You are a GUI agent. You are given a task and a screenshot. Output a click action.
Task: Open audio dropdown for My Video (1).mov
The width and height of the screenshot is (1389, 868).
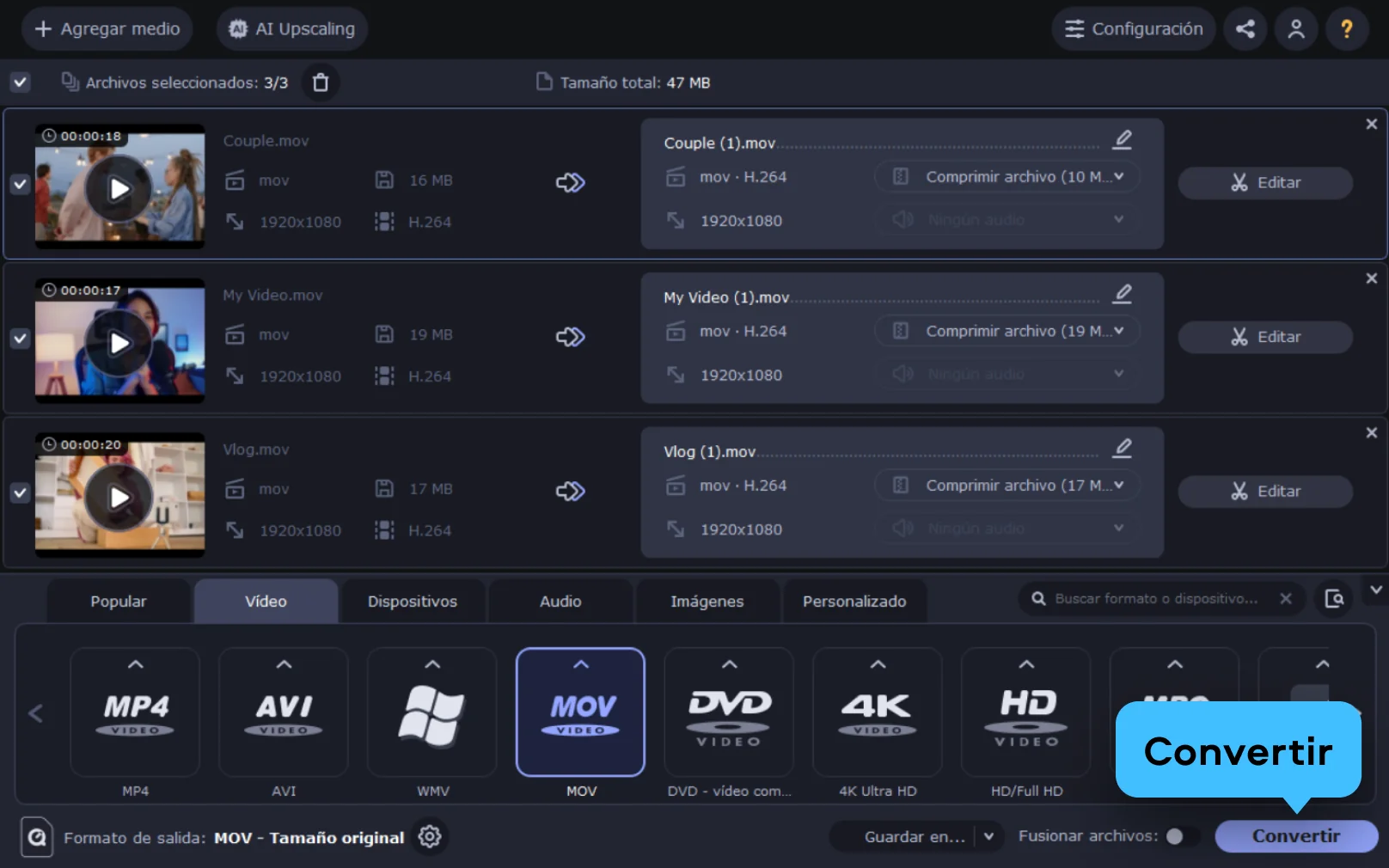tap(1007, 375)
